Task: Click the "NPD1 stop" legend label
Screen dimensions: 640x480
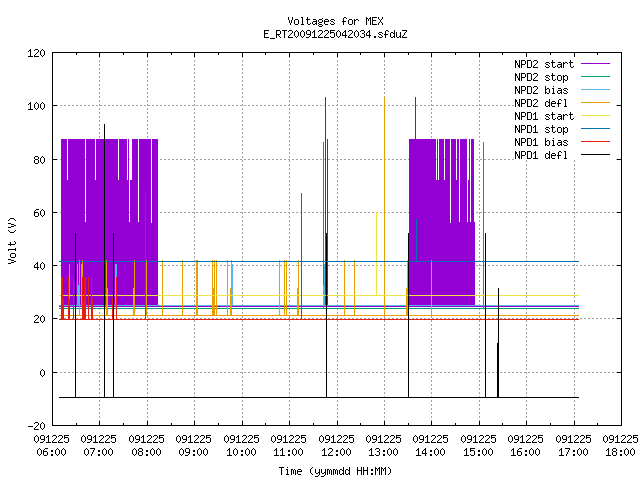Action: [541, 129]
